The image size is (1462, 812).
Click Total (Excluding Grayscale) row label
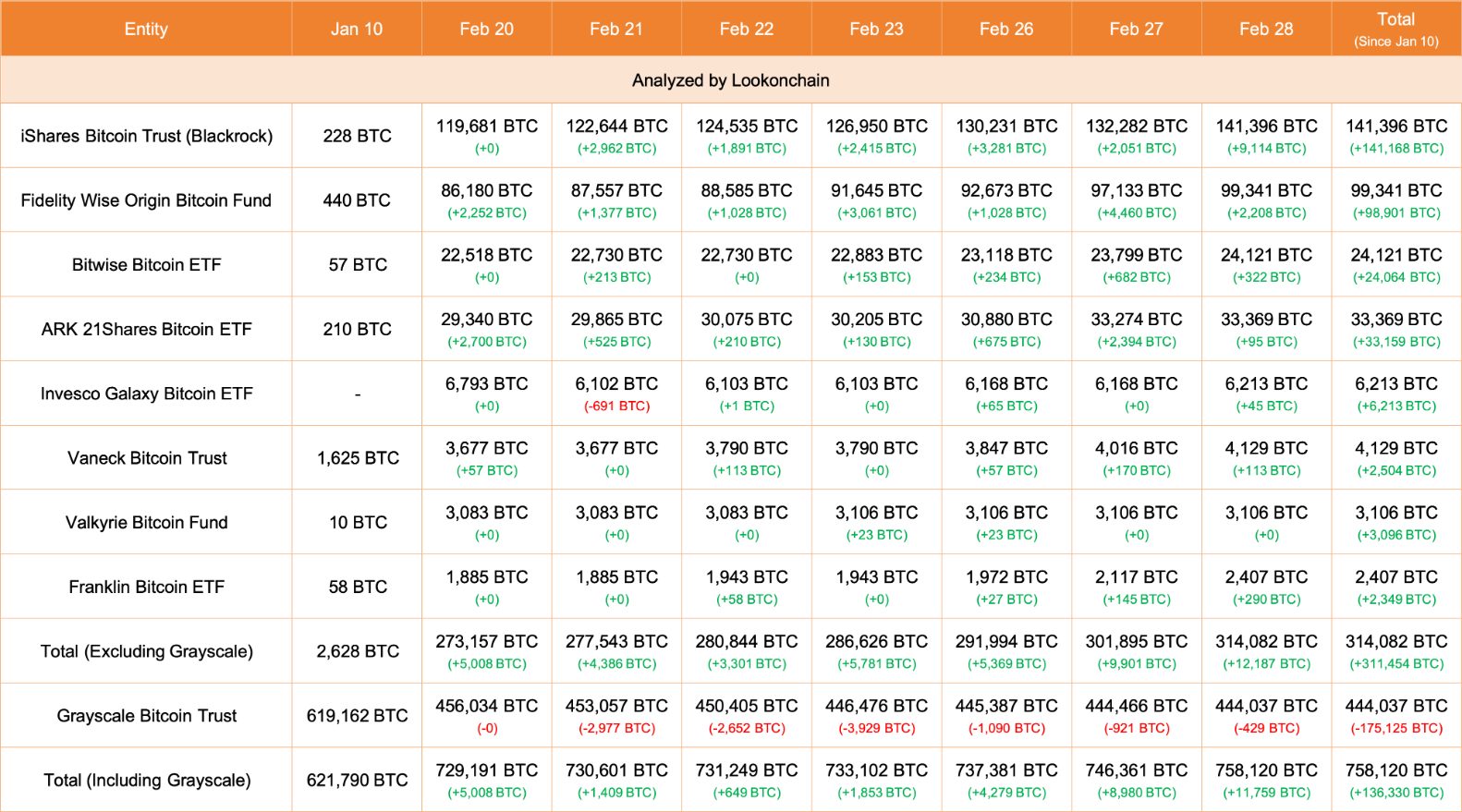click(147, 651)
